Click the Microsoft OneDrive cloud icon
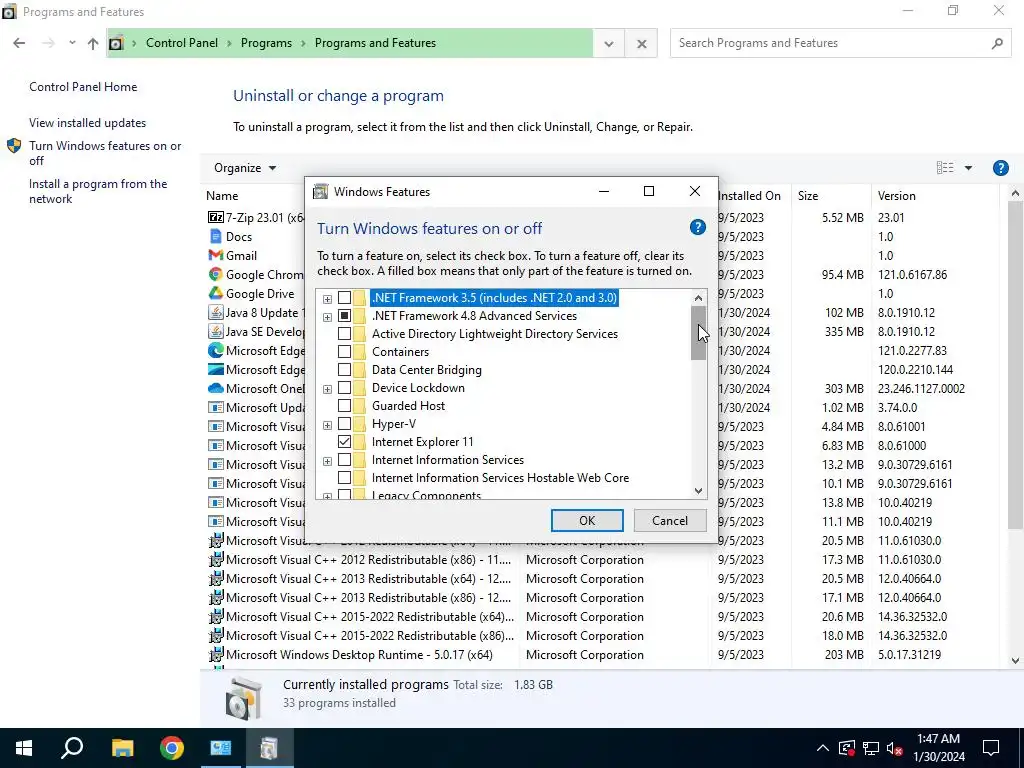 coord(216,388)
